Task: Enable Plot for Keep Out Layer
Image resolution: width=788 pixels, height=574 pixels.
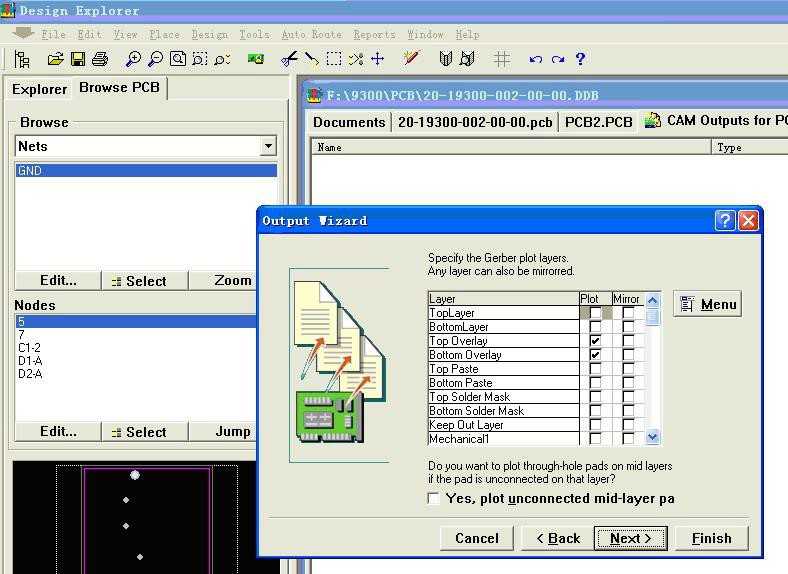Action: tap(595, 425)
